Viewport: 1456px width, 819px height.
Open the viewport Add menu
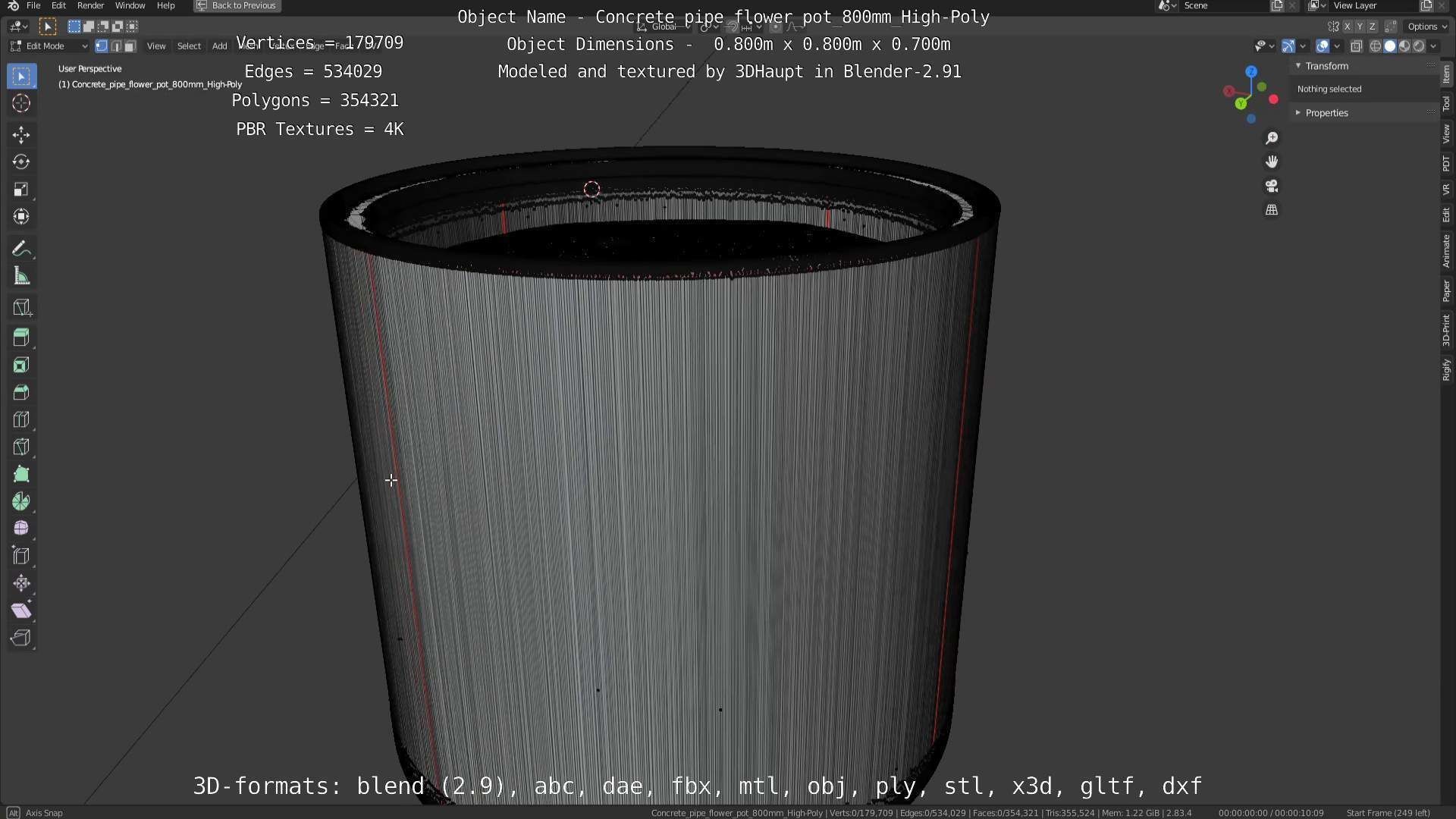click(x=219, y=46)
